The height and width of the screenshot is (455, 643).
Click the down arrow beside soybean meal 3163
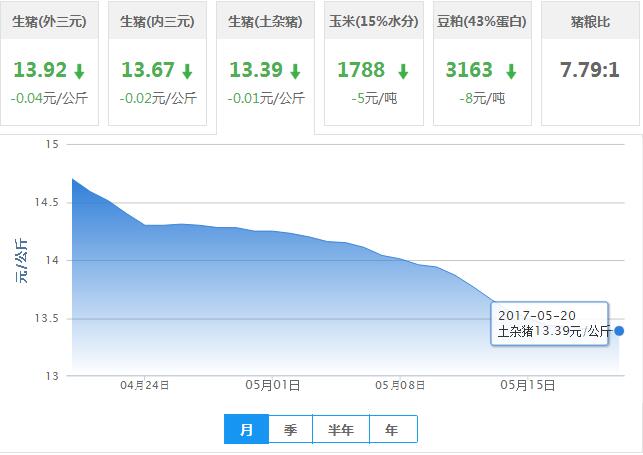[x=511, y=72]
